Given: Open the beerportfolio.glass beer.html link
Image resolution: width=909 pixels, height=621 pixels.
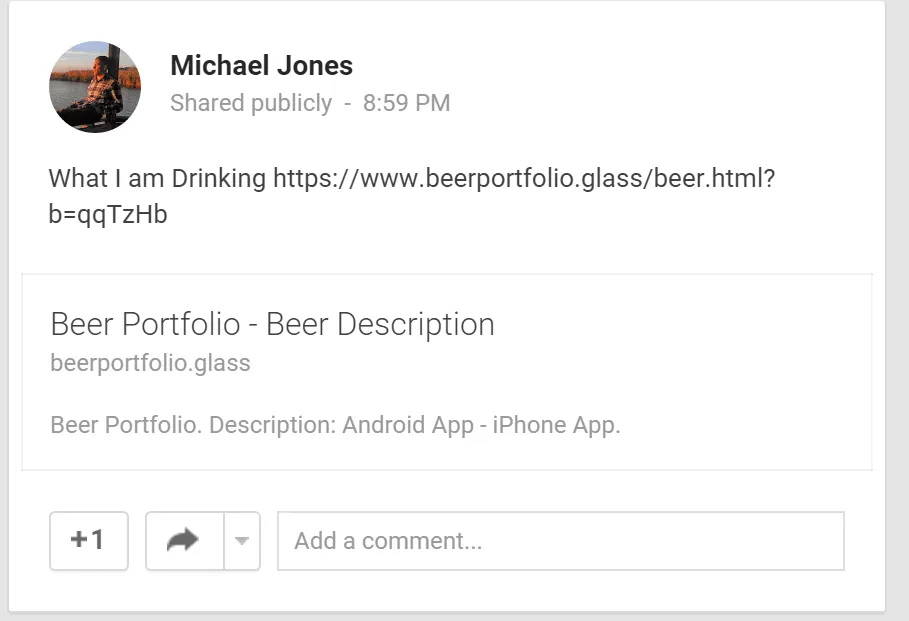Looking at the screenshot, I should [x=412, y=196].
